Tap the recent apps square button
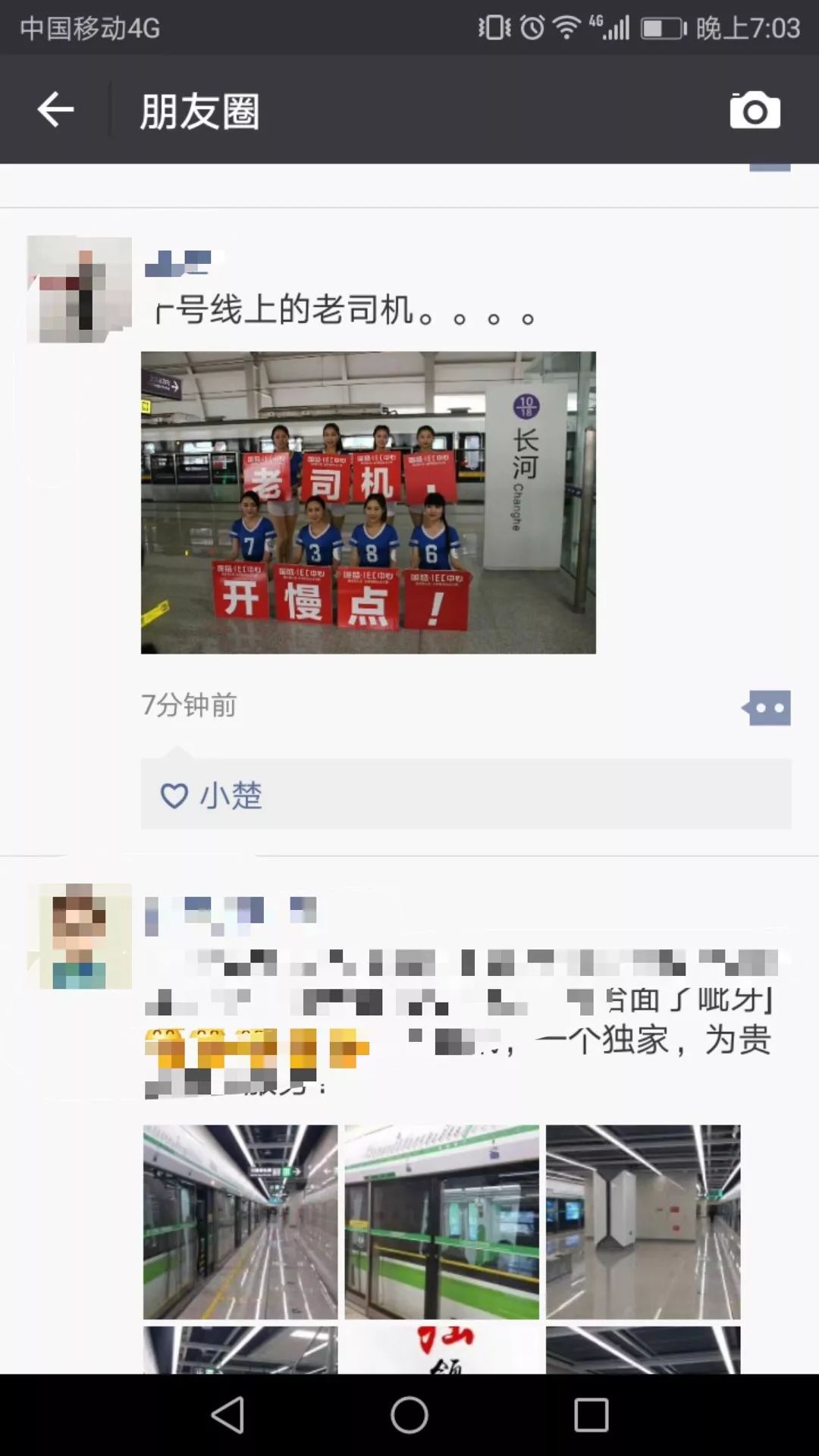Screen dimensions: 819x1456 click(591, 1415)
